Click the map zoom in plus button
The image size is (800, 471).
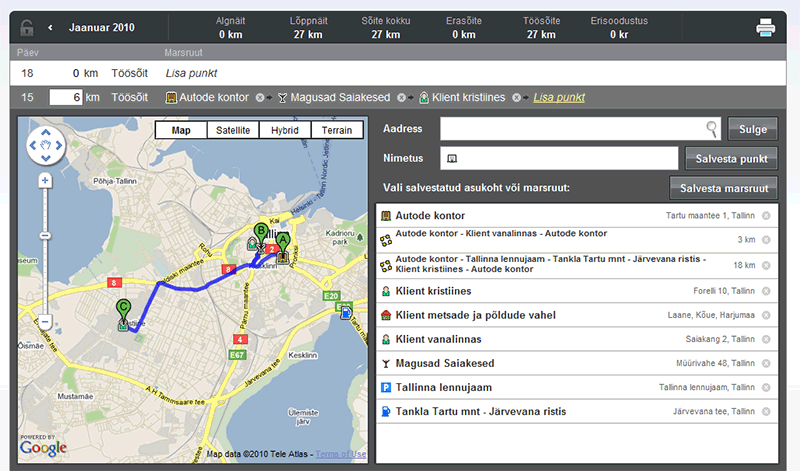45,181
